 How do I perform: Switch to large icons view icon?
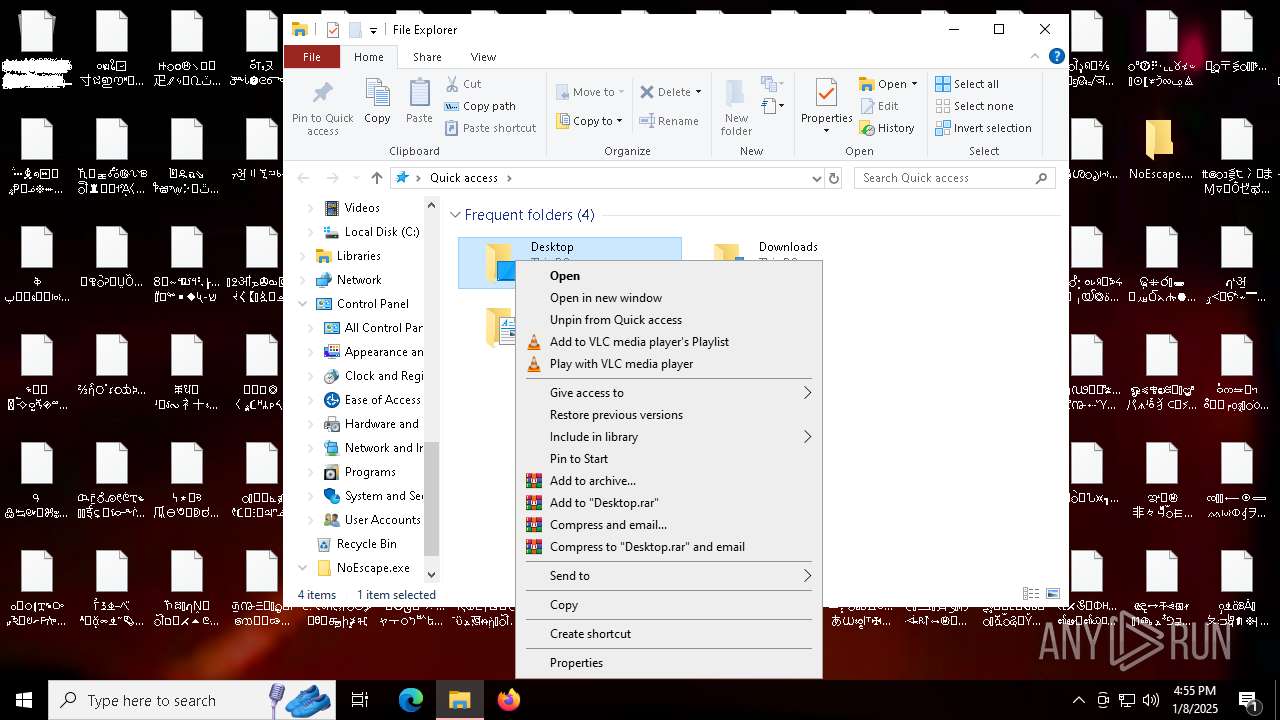[x=1053, y=594]
